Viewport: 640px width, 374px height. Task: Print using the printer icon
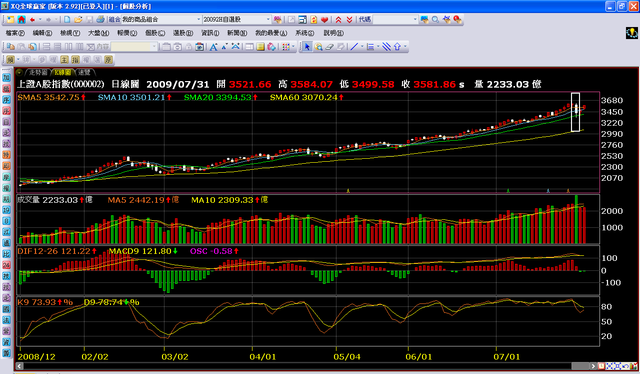point(100,19)
